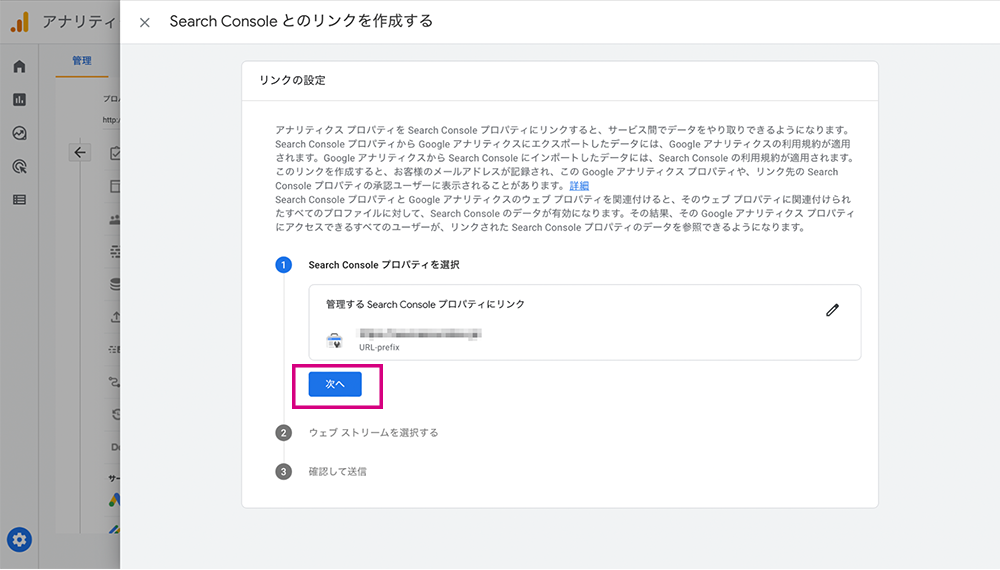Viewport: 1000px width, 570px height.
Task: Click the history icon in admin list
Action: 116,414
